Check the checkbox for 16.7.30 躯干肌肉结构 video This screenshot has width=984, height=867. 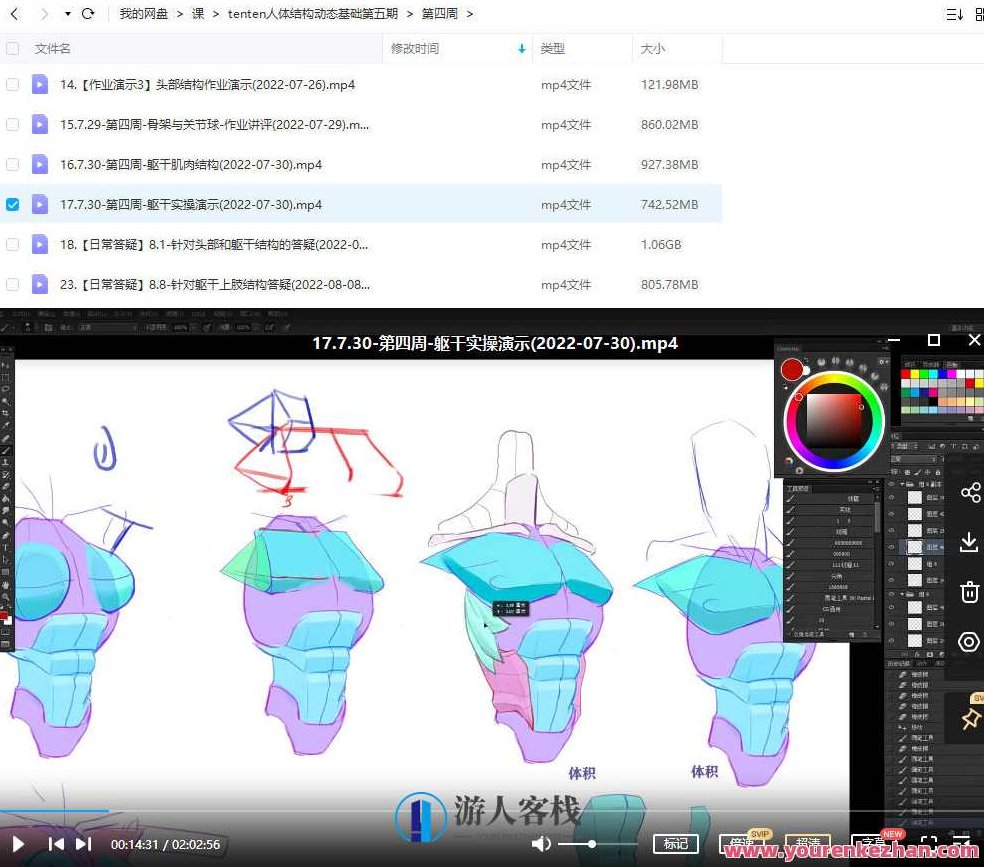click(12, 164)
